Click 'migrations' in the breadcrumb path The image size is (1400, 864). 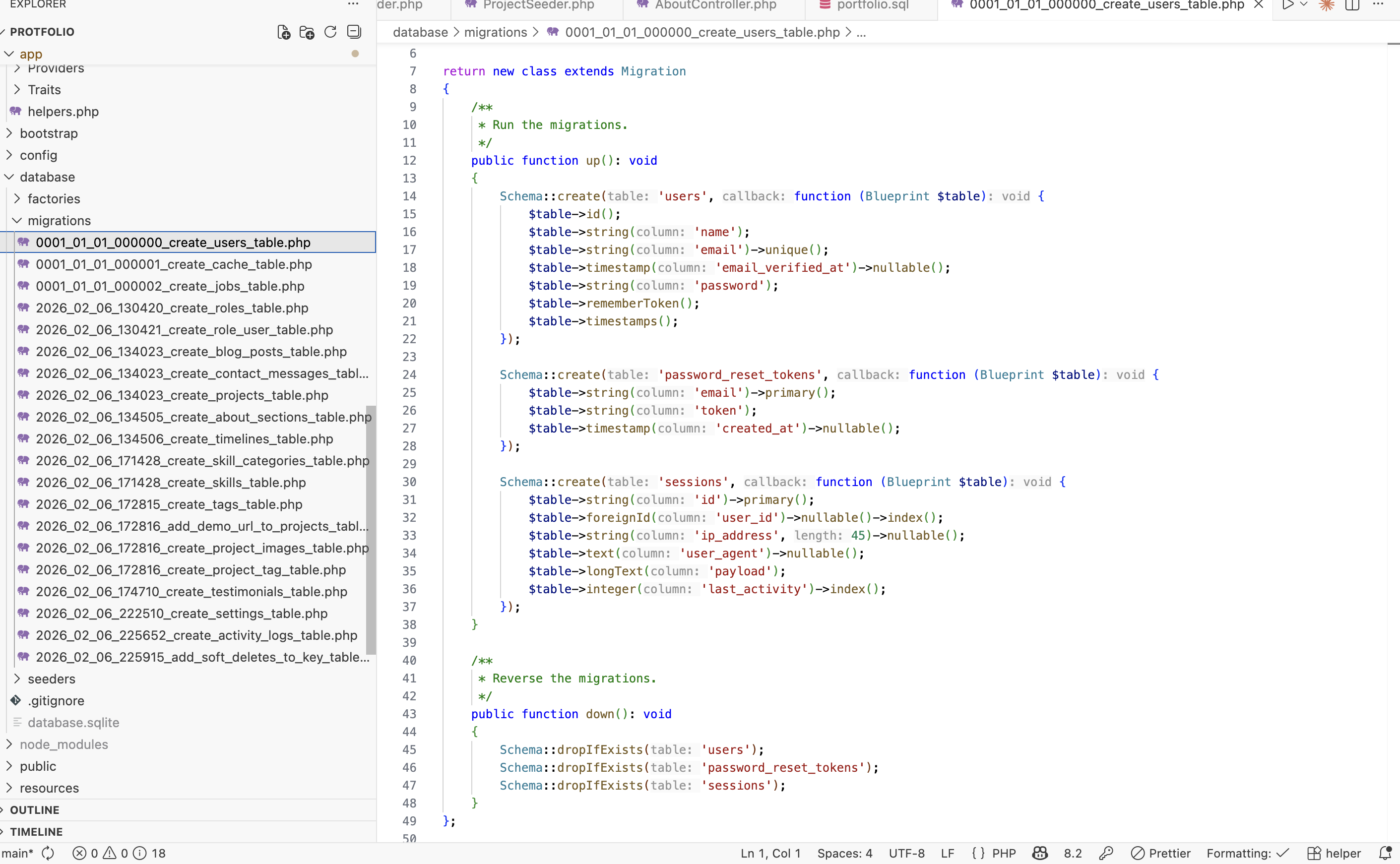coord(496,33)
